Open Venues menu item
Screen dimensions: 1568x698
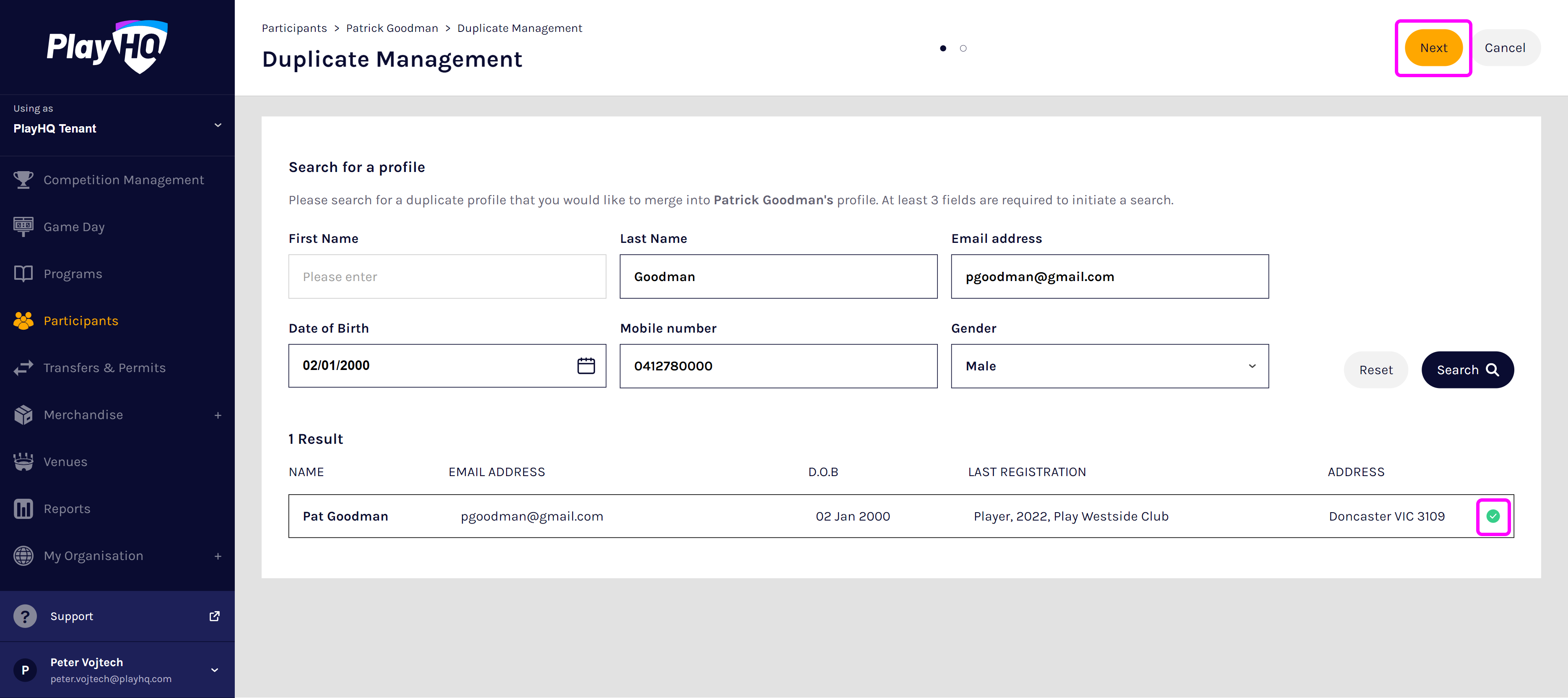(117, 462)
